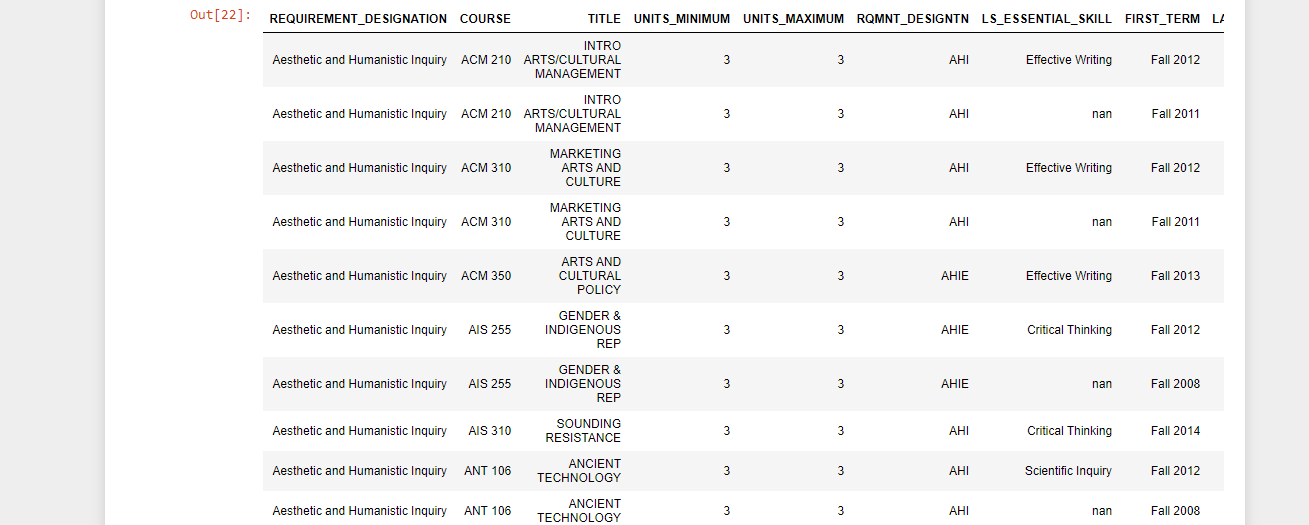The width and height of the screenshot is (1309, 525).
Task: Select the ACM 350 course cell
Action: pos(486,276)
